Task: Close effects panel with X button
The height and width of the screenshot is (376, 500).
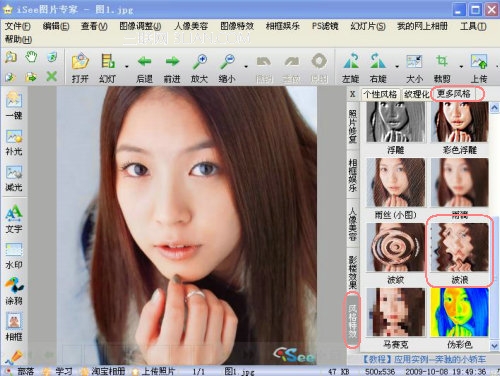Action: pyautogui.click(x=353, y=94)
